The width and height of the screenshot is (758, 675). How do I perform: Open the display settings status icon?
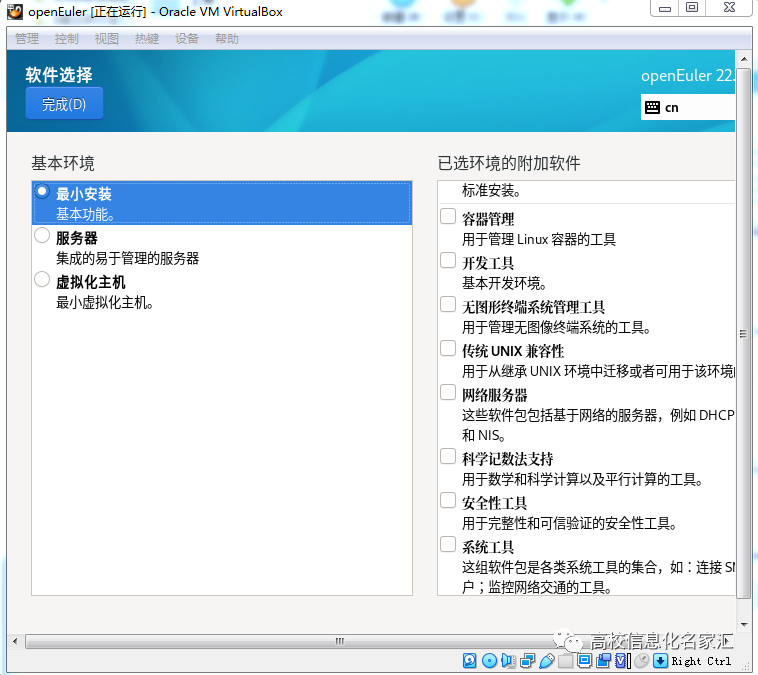[584, 660]
